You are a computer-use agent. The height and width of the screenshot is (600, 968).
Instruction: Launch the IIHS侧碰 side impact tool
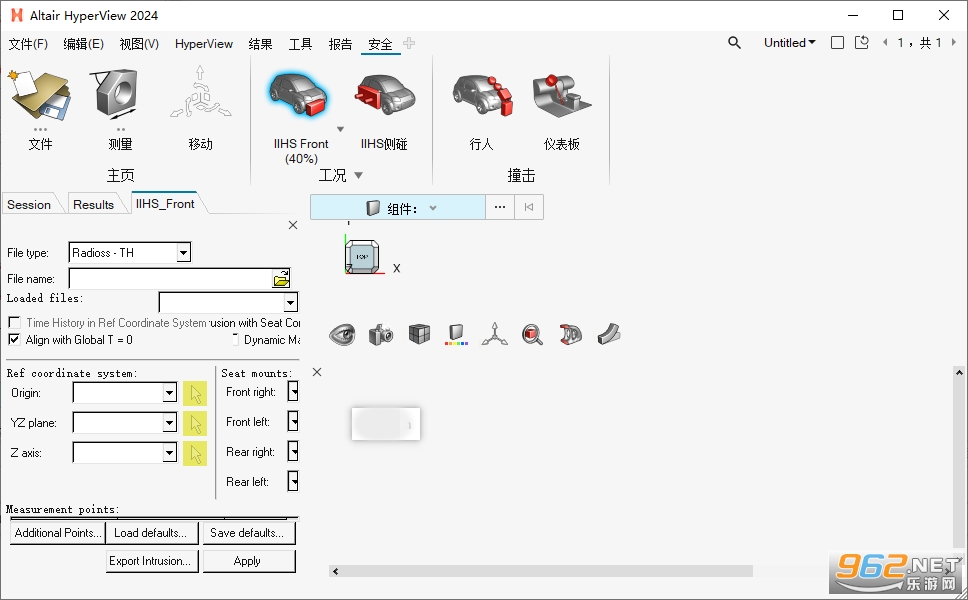tap(384, 95)
